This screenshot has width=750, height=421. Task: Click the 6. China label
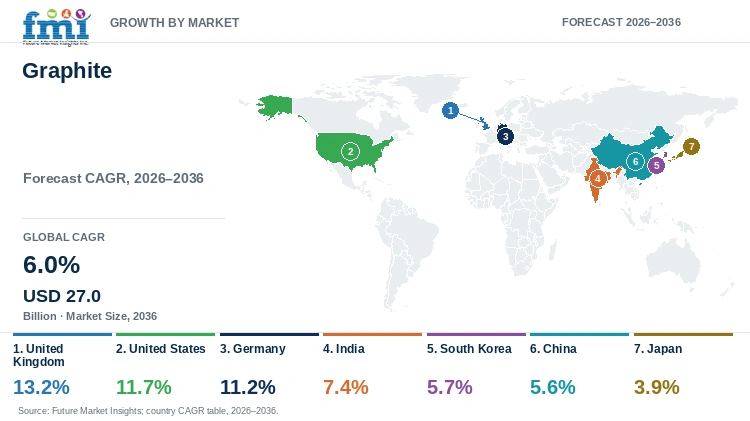(x=553, y=349)
